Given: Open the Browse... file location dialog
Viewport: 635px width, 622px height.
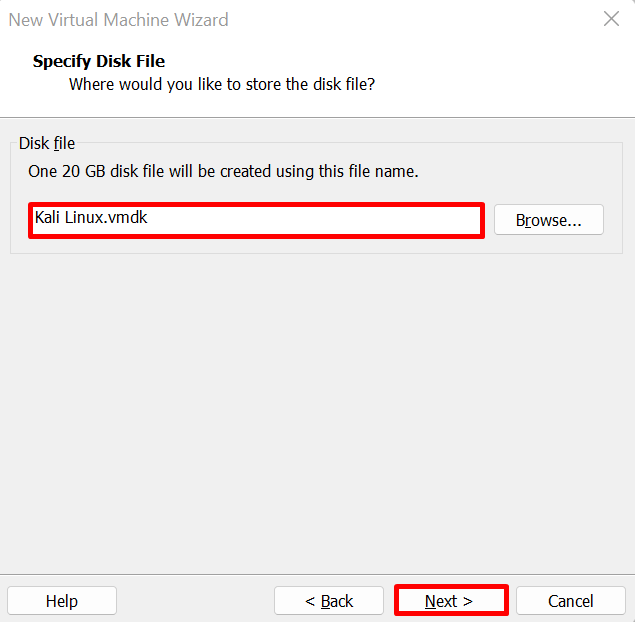Looking at the screenshot, I should click(x=549, y=219).
